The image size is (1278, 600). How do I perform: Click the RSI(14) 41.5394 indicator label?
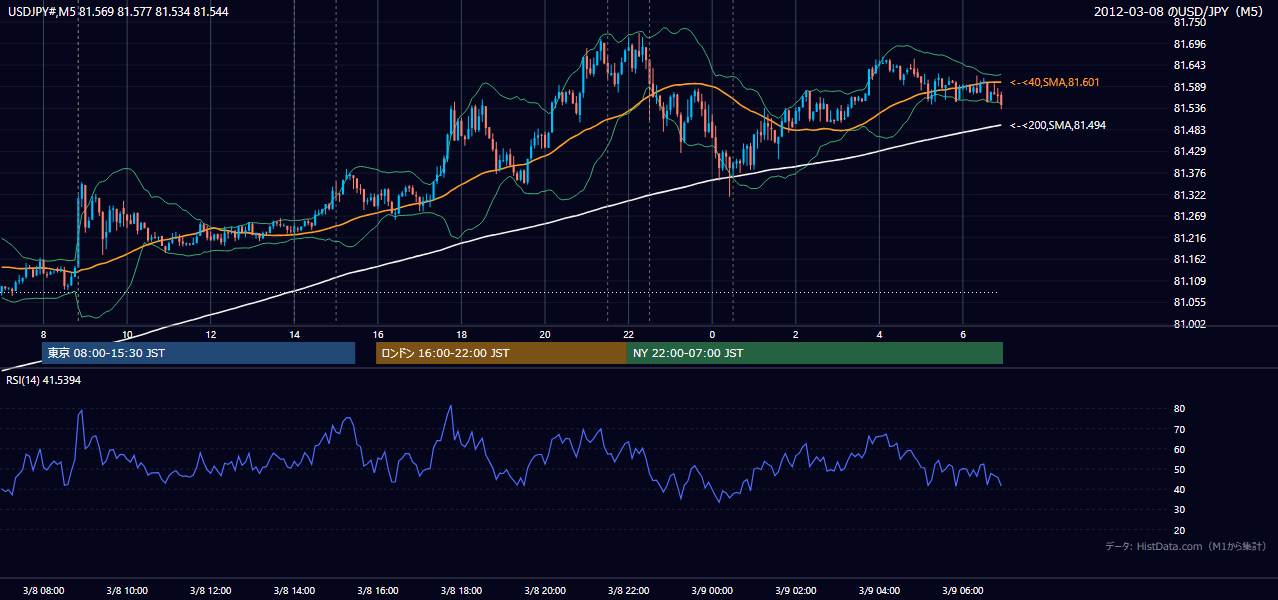(x=44, y=381)
